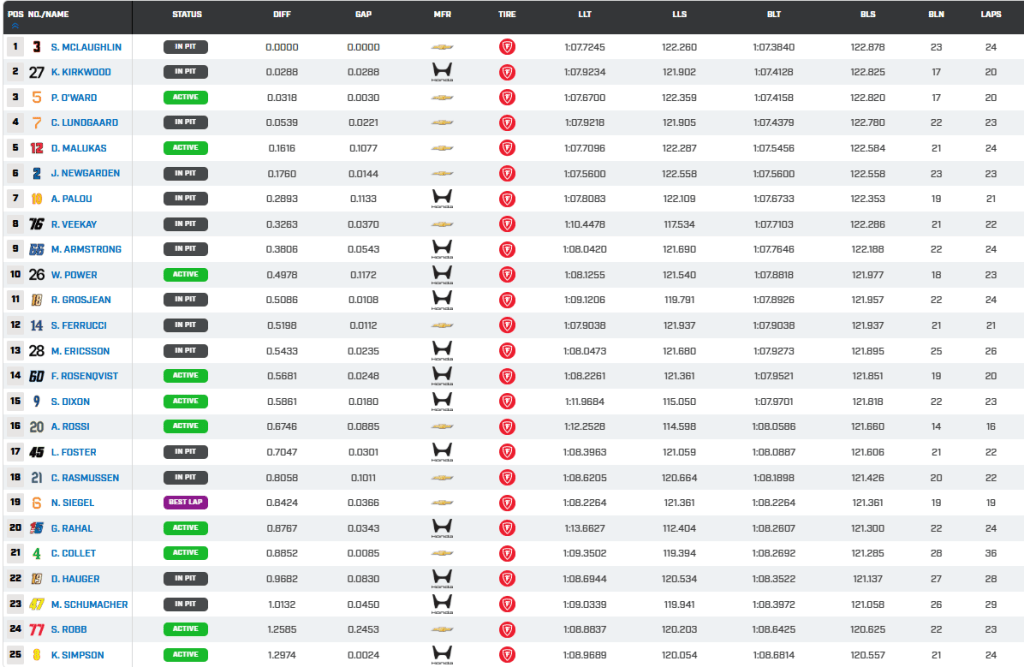The width and height of the screenshot is (1024, 667).
Task: Click the Honda logo in G. Rahal's row
Action: 442,528
